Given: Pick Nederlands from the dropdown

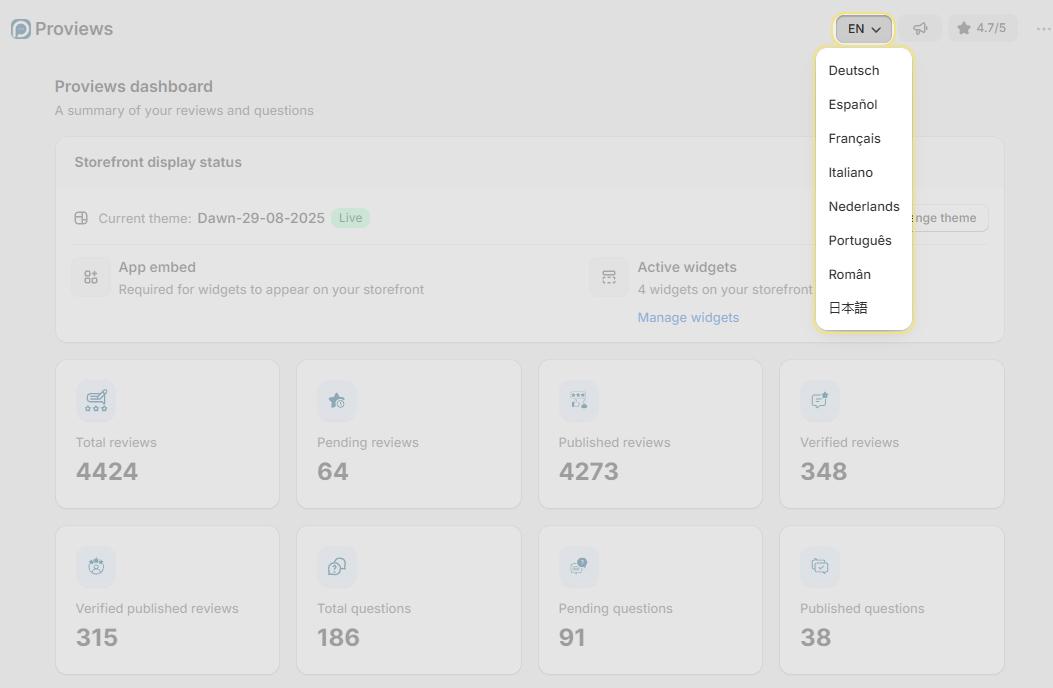Looking at the screenshot, I should tap(864, 206).
